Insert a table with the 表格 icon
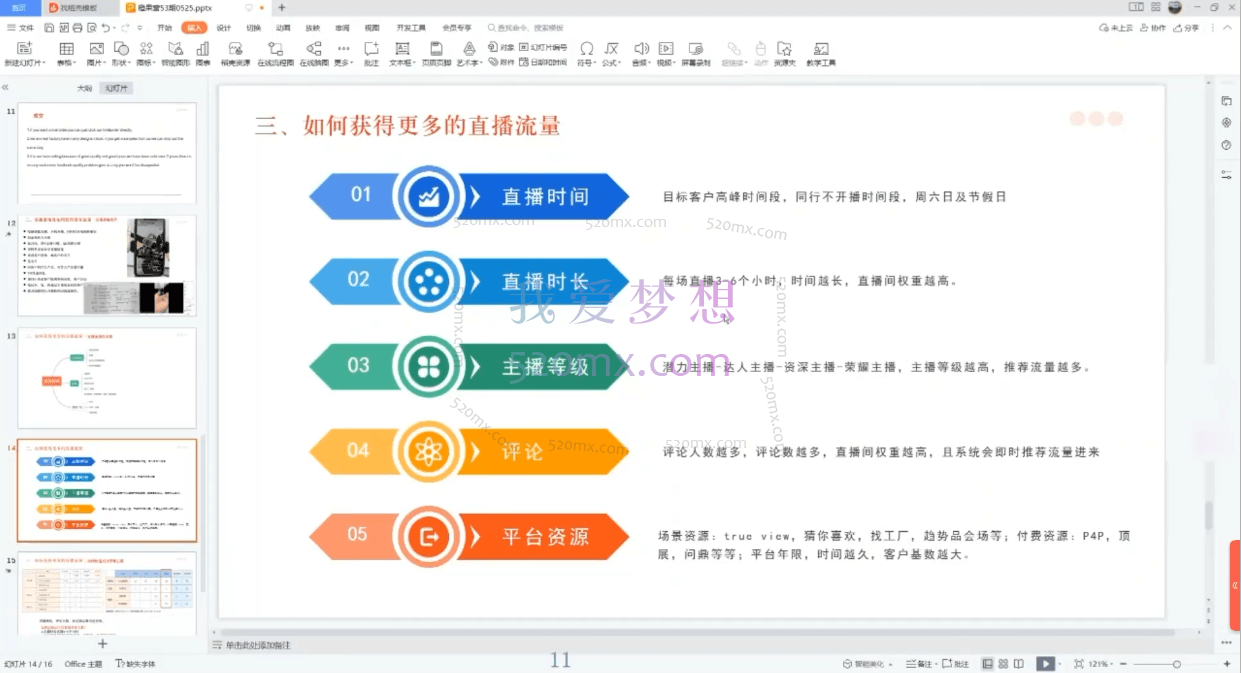The height and width of the screenshot is (673, 1241). (66, 49)
